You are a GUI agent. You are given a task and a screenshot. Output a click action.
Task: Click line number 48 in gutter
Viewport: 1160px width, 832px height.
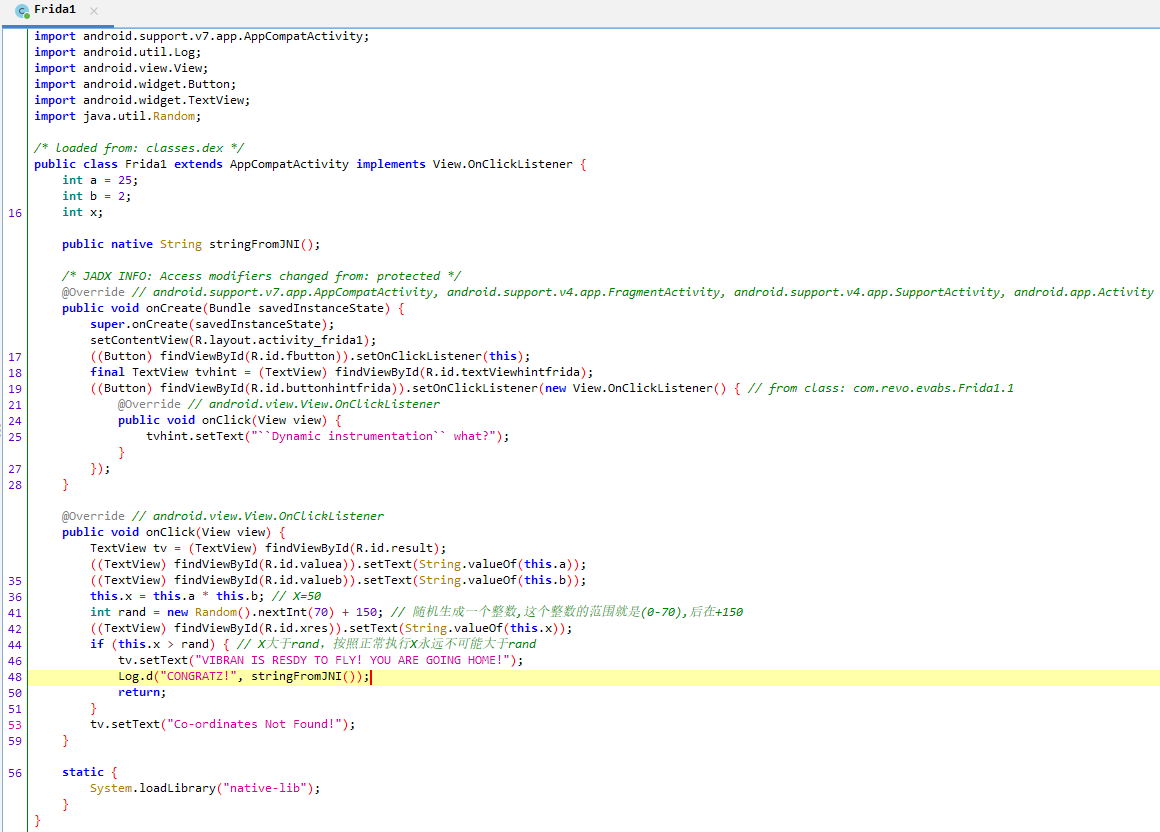[x=15, y=677]
